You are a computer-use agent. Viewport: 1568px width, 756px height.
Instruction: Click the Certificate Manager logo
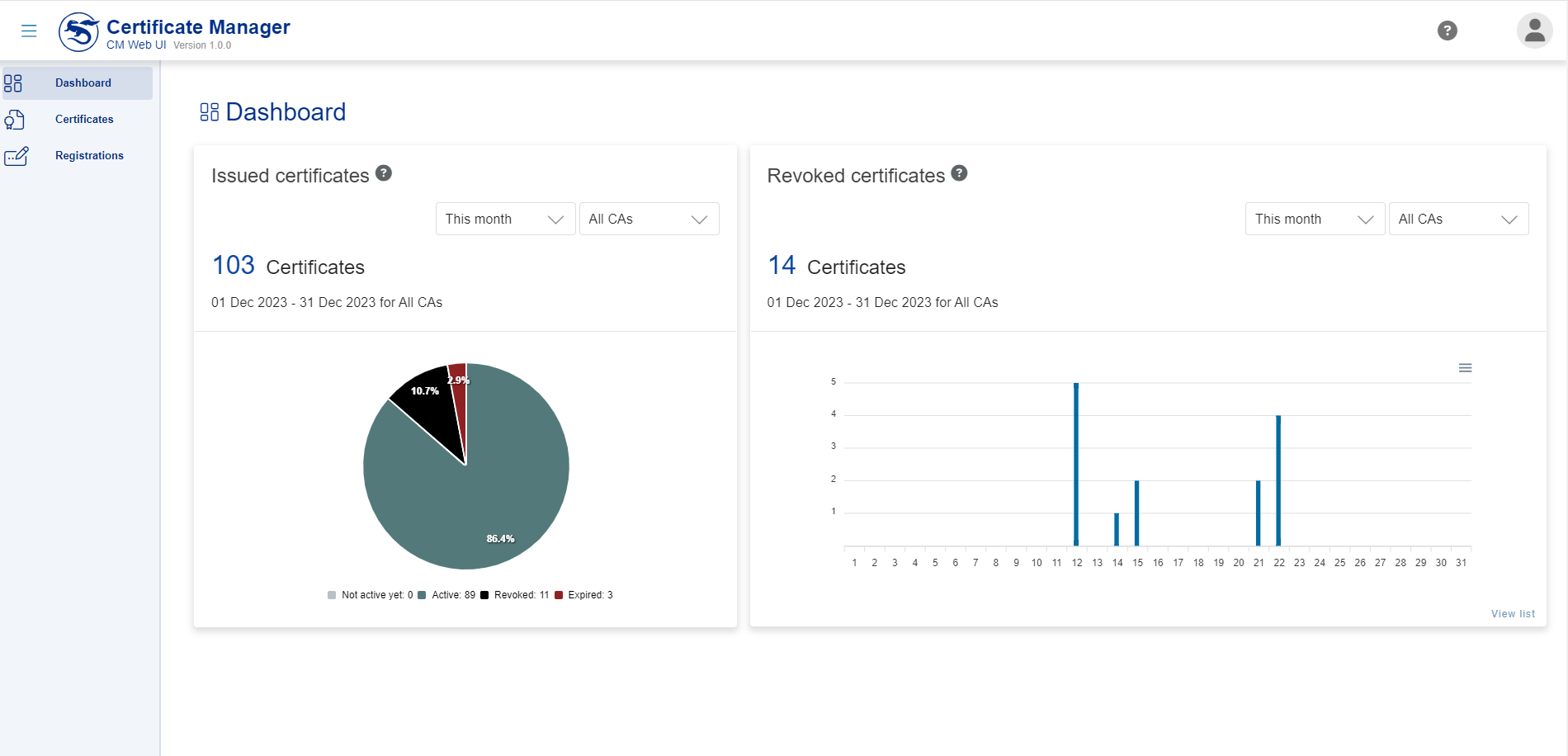point(78,32)
